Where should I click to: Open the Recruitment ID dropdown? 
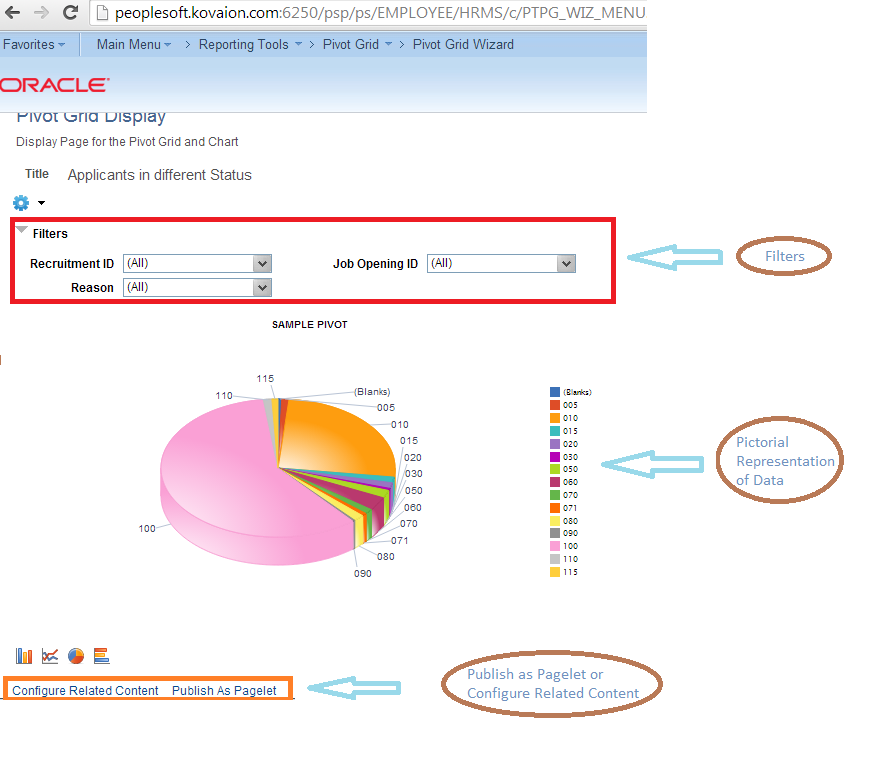(x=261, y=263)
